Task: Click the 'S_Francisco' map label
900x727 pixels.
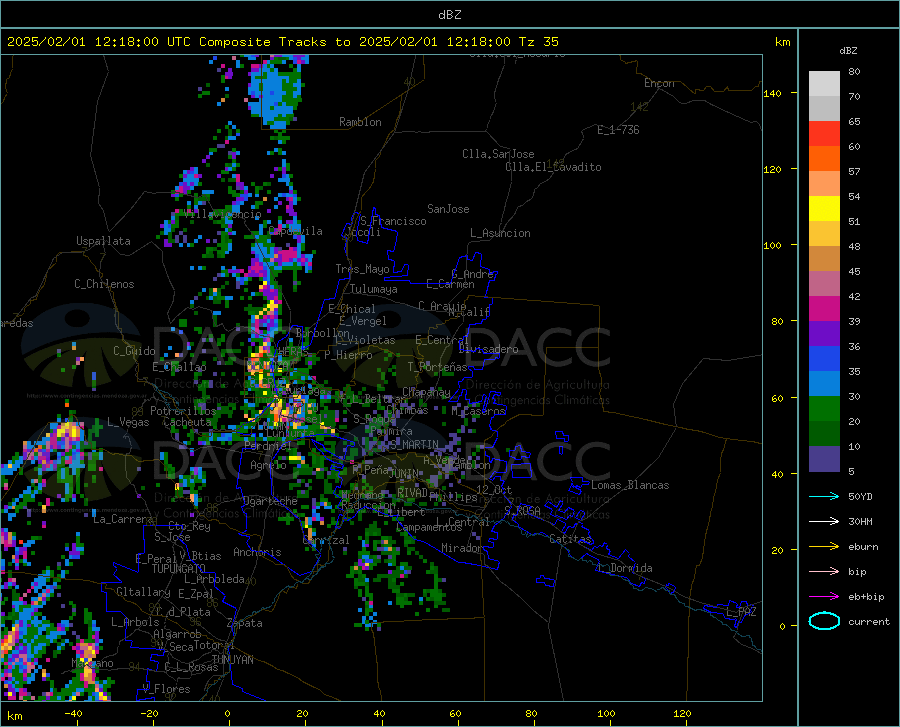Action: 393,221
